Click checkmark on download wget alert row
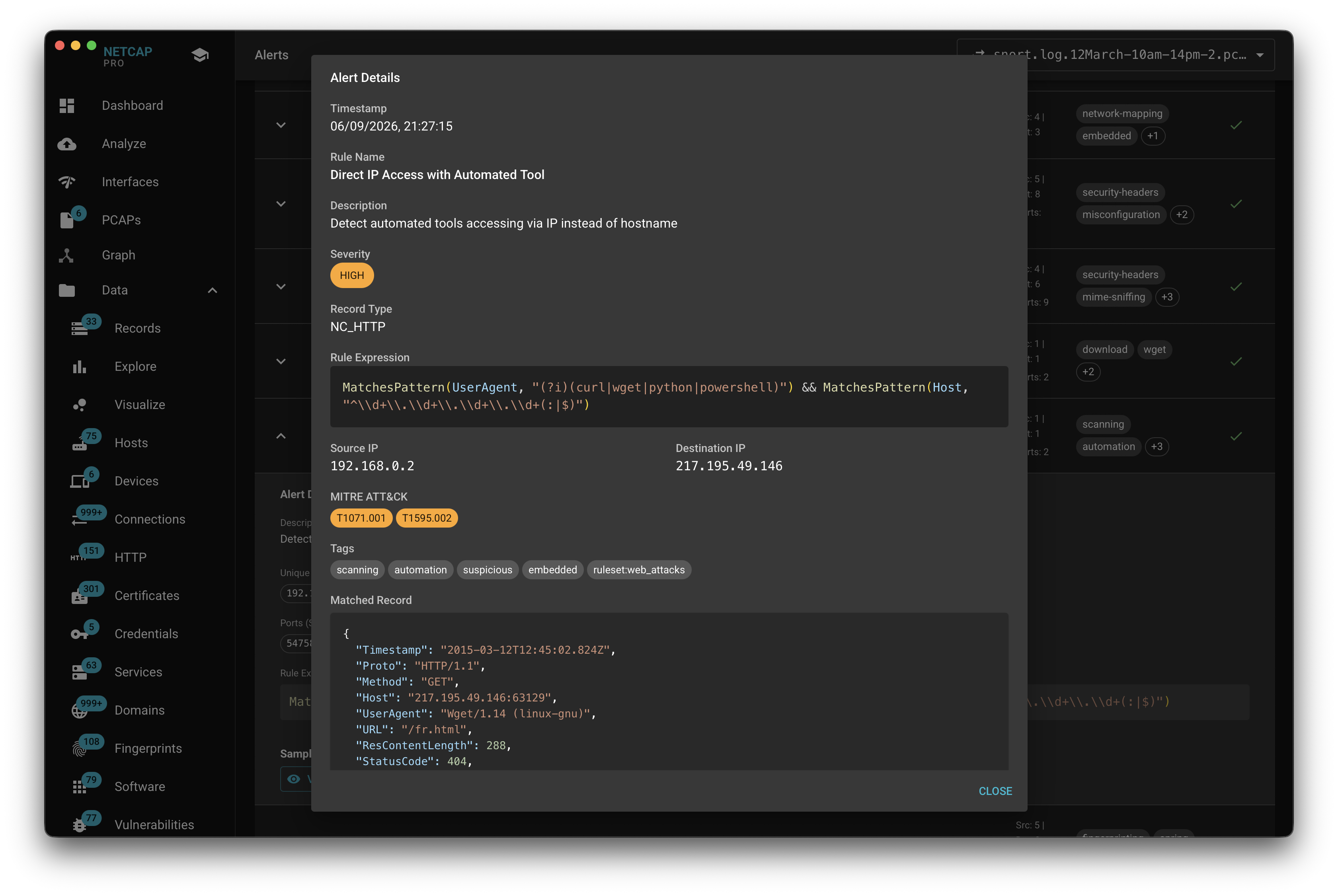This screenshot has width=1338, height=896. click(x=1236, y=361)
